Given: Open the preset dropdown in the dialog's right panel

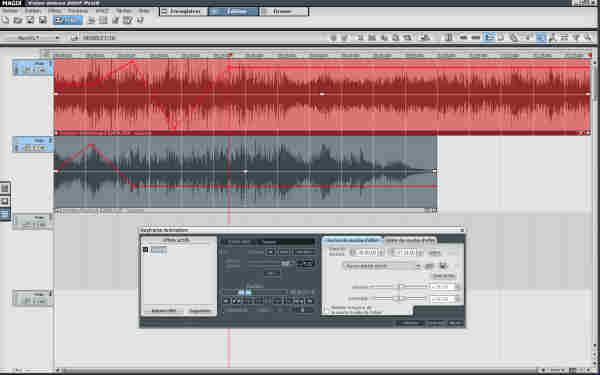Looking at the screenshot, I should point(382,266).
